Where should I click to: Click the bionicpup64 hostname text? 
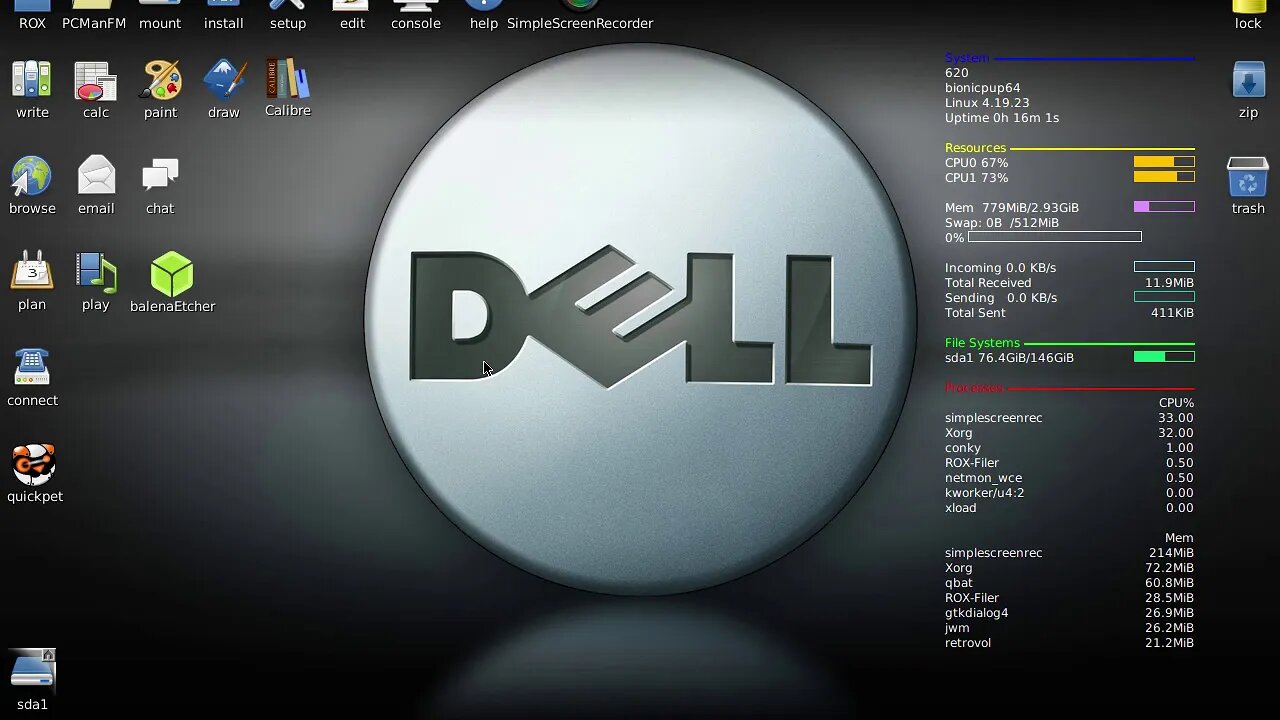coord(983,88)
